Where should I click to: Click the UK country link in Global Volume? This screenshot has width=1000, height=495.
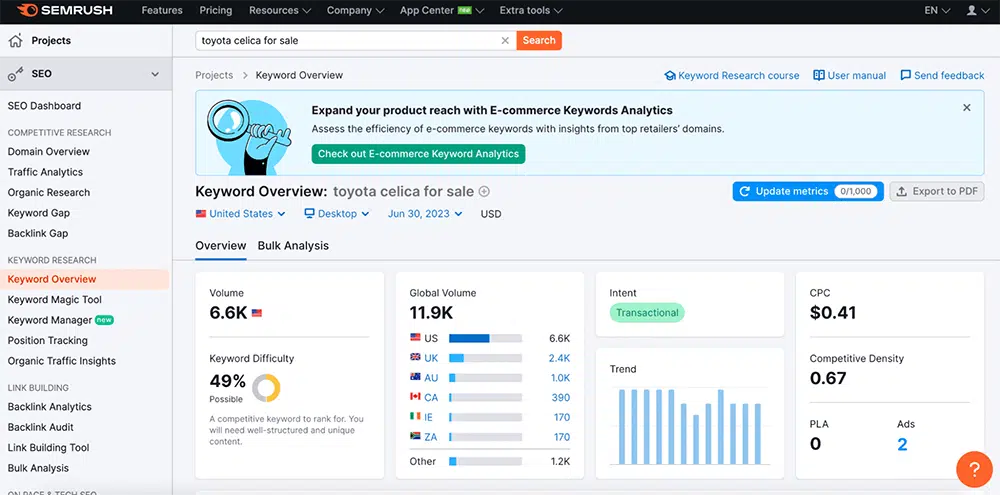click(x=431, y=358)
